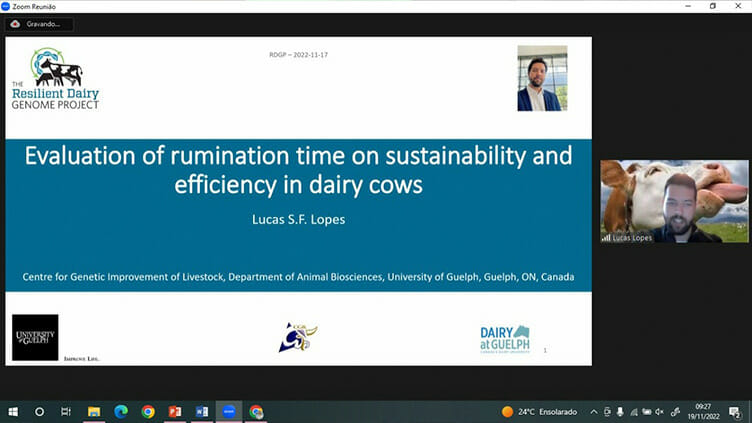Screen dimensions: 752x423
Task: Switch to PowerPoint in the taskbar
Action: [175, 411]
